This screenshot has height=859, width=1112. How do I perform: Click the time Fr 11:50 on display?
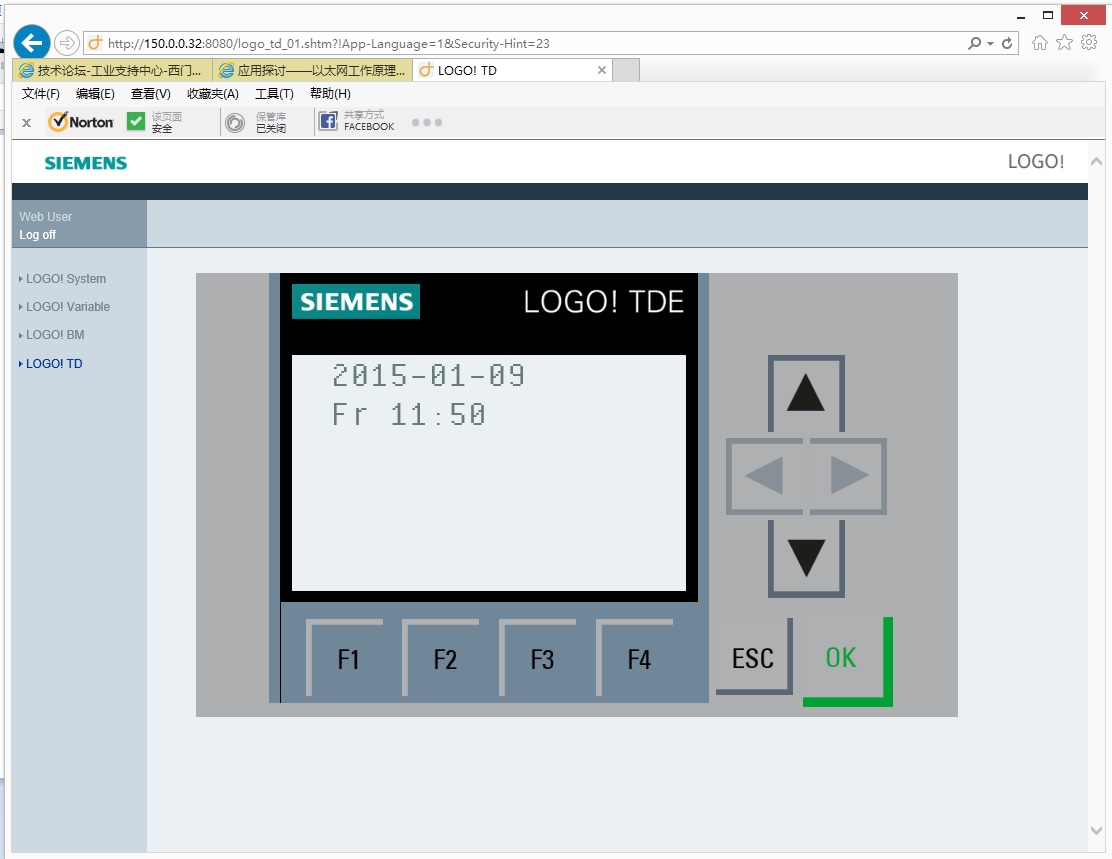(x=409, y=414)
